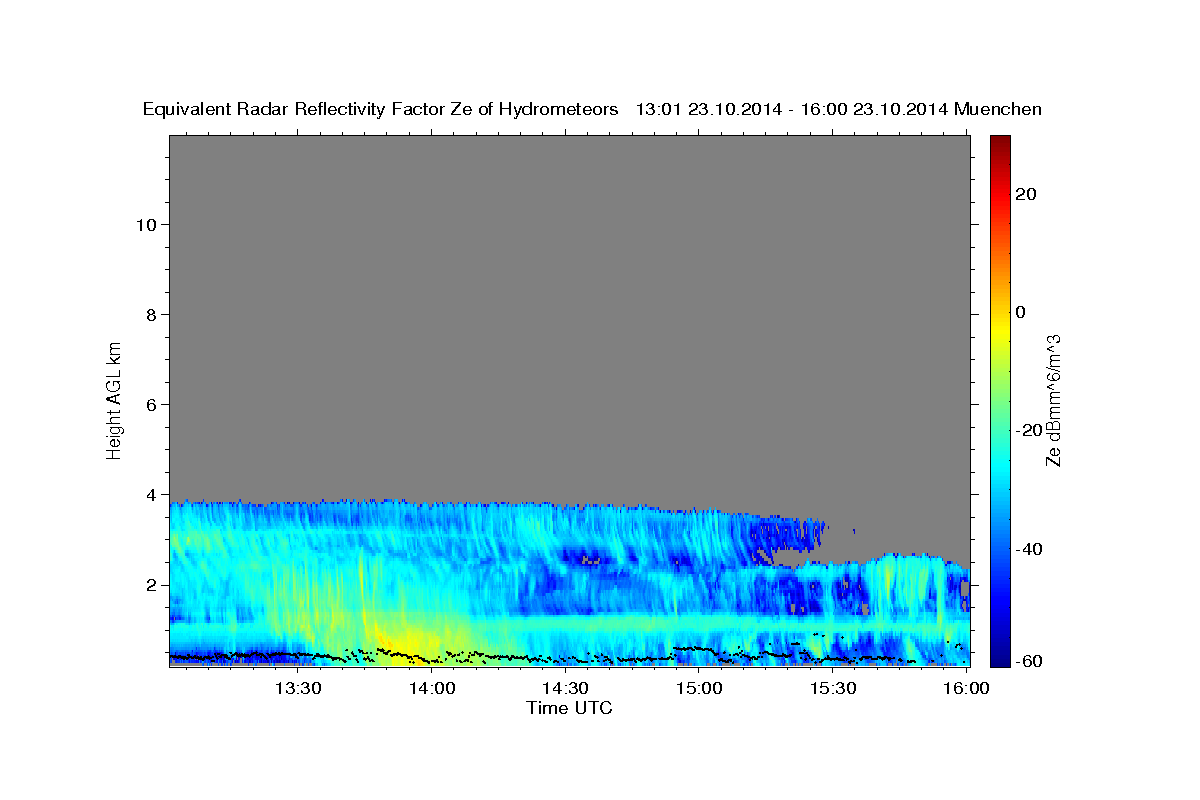Screen dimensions: 1200x800
Task: Click the colorbar value label '-20'
Action: coord(1029,430)
